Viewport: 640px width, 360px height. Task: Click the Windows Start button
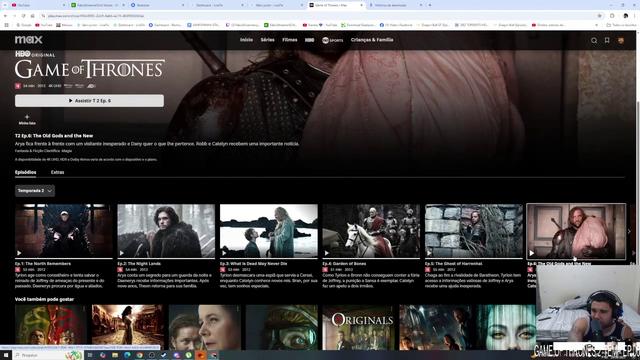coord(6,355)
